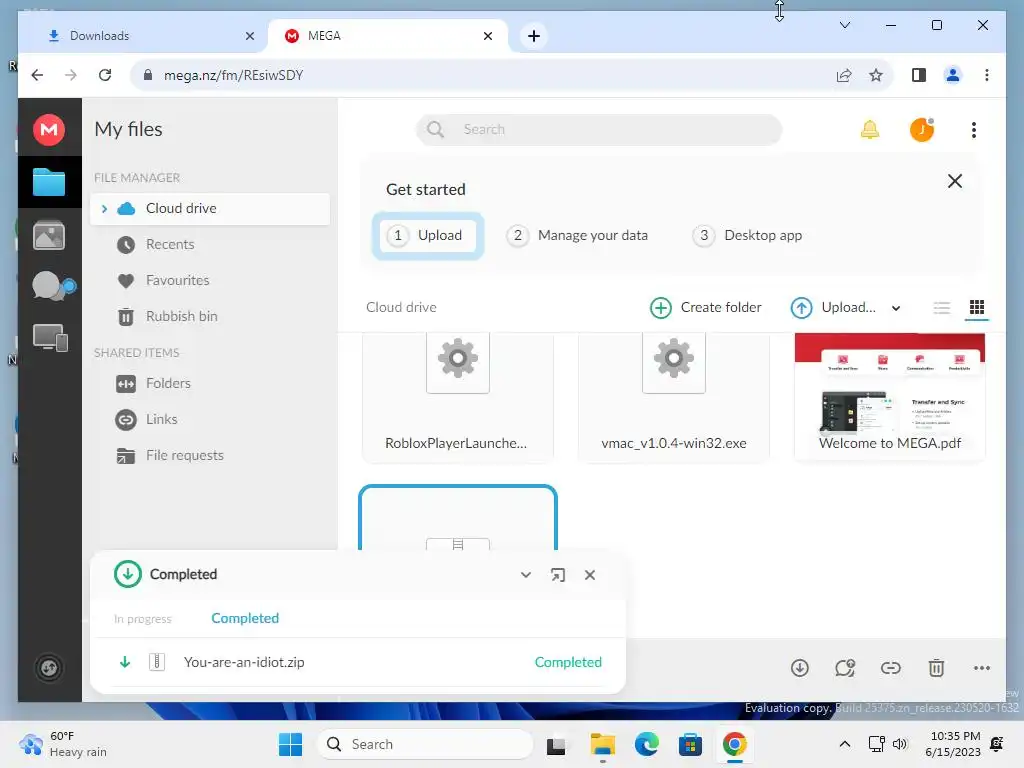
Task: Switch to list view
Action: [941, 308]
